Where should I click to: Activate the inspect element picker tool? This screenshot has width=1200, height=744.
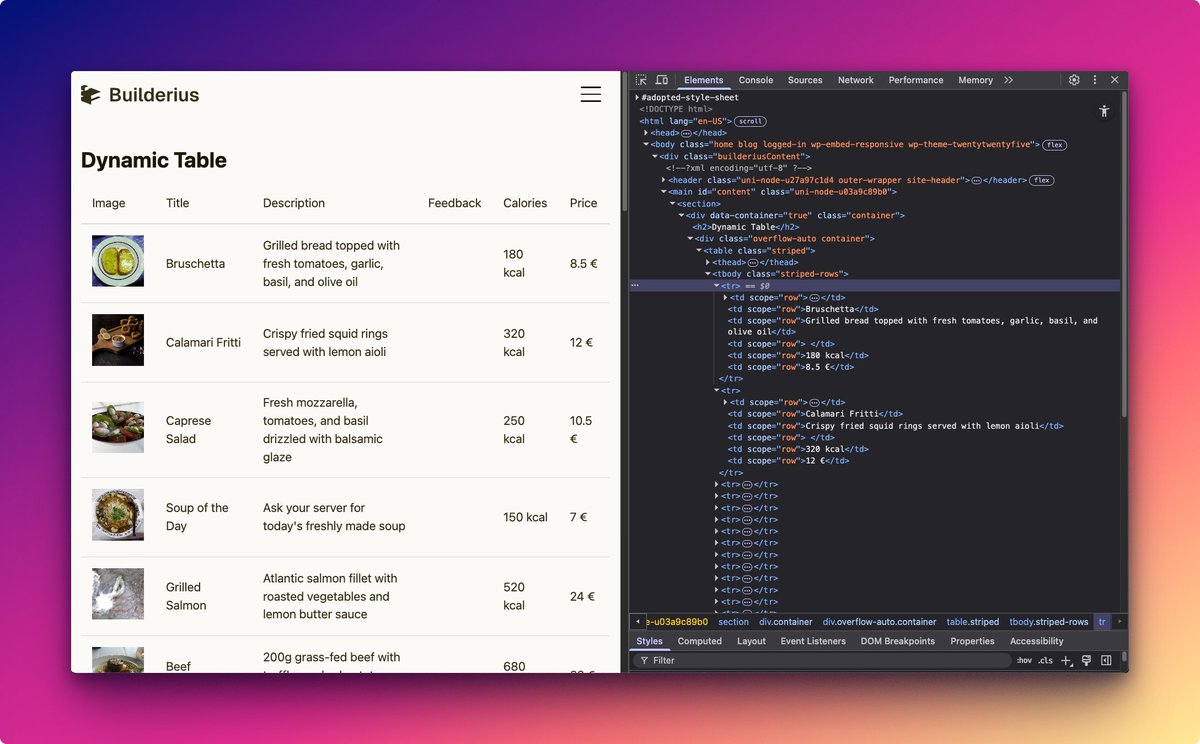click(641, 80)
